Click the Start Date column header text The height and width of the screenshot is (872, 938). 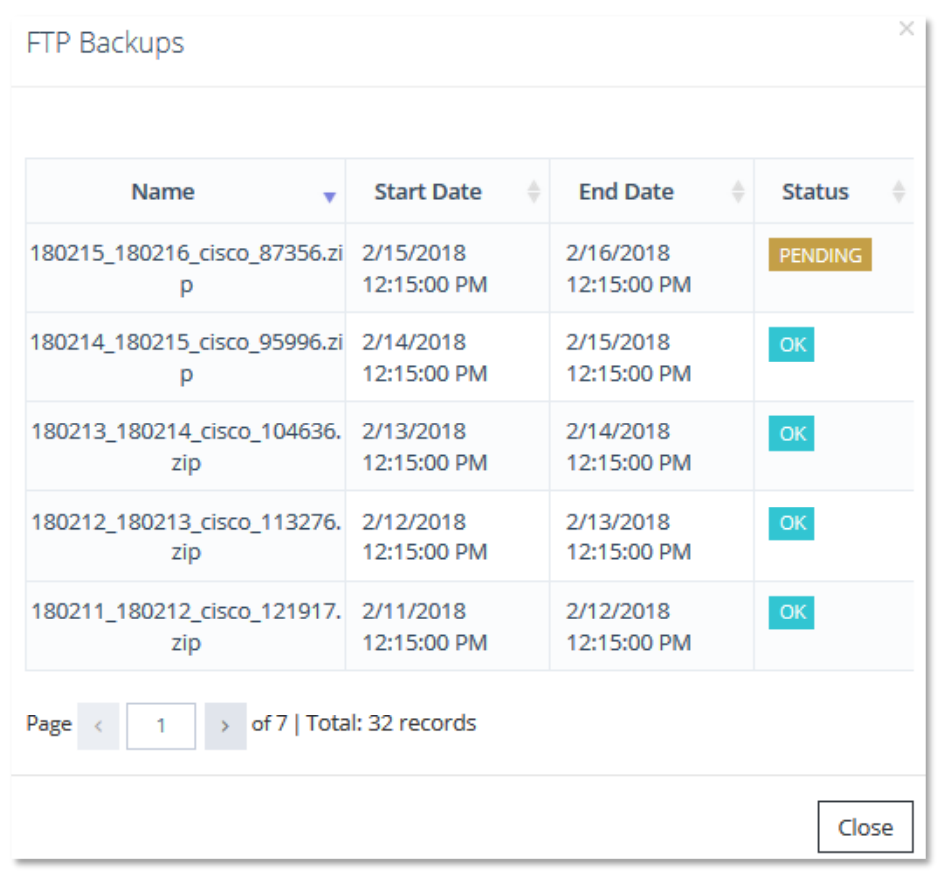coord(428,192)
